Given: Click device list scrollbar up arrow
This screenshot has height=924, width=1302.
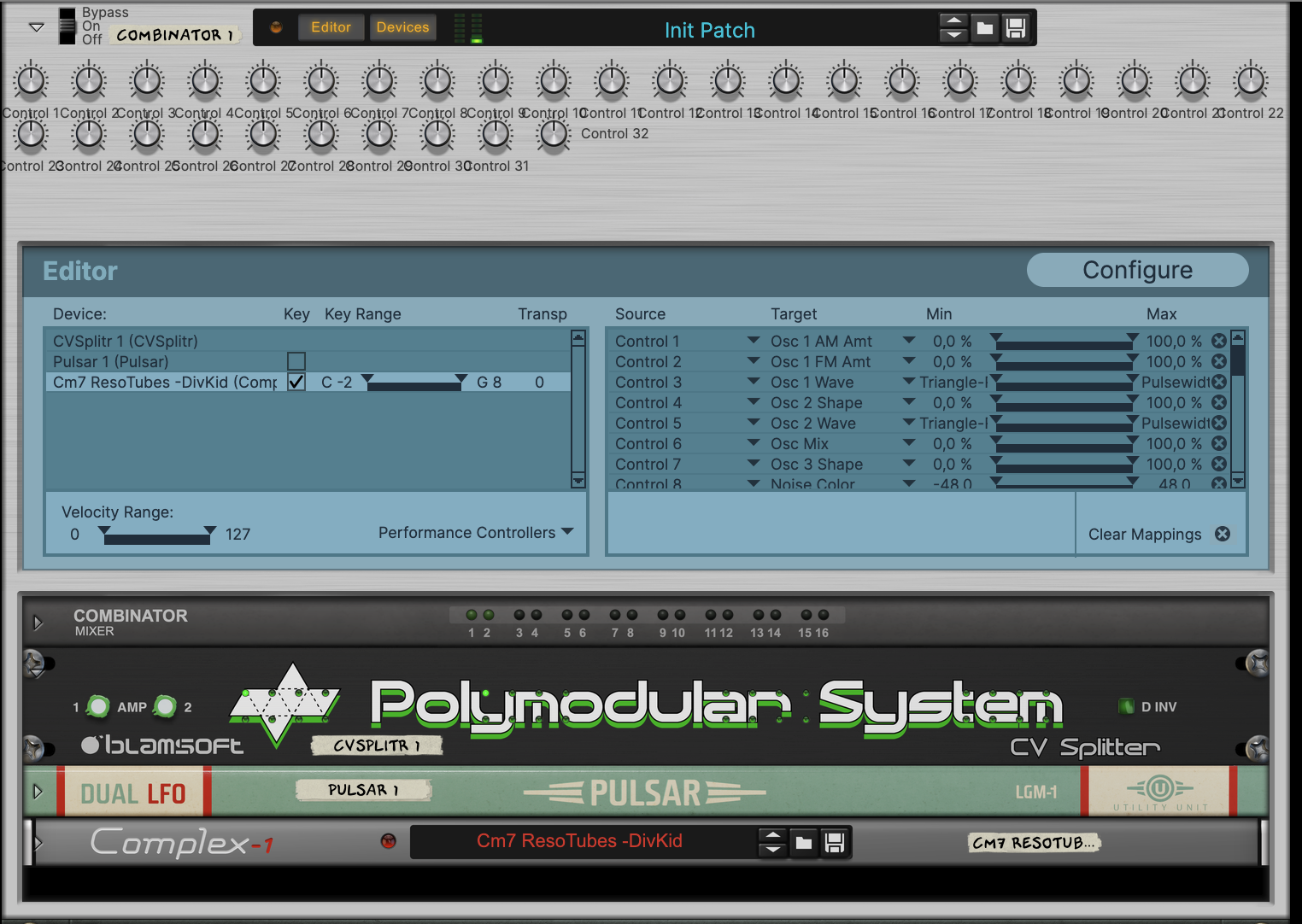Looking at the screenshot, I should (x=578, y=338).
